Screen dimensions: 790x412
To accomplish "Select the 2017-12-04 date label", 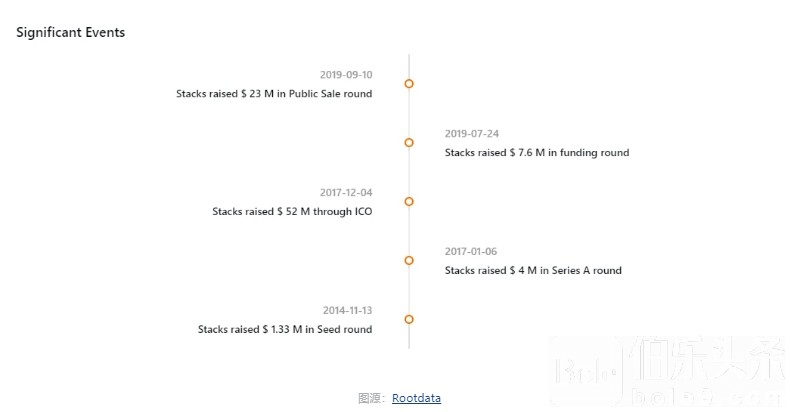I will pyautogui.click(x=346, y=193).
